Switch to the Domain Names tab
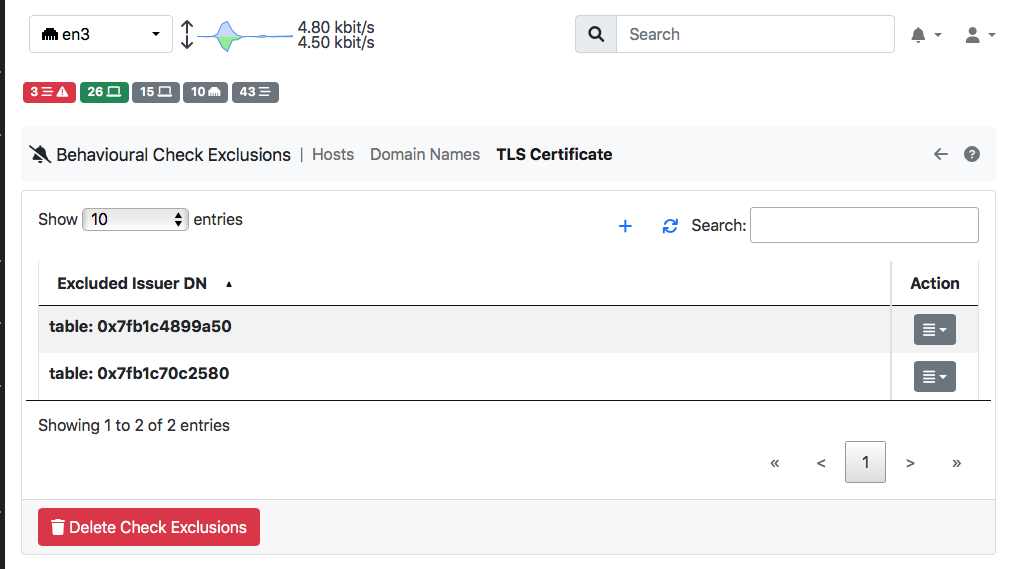 425,155
